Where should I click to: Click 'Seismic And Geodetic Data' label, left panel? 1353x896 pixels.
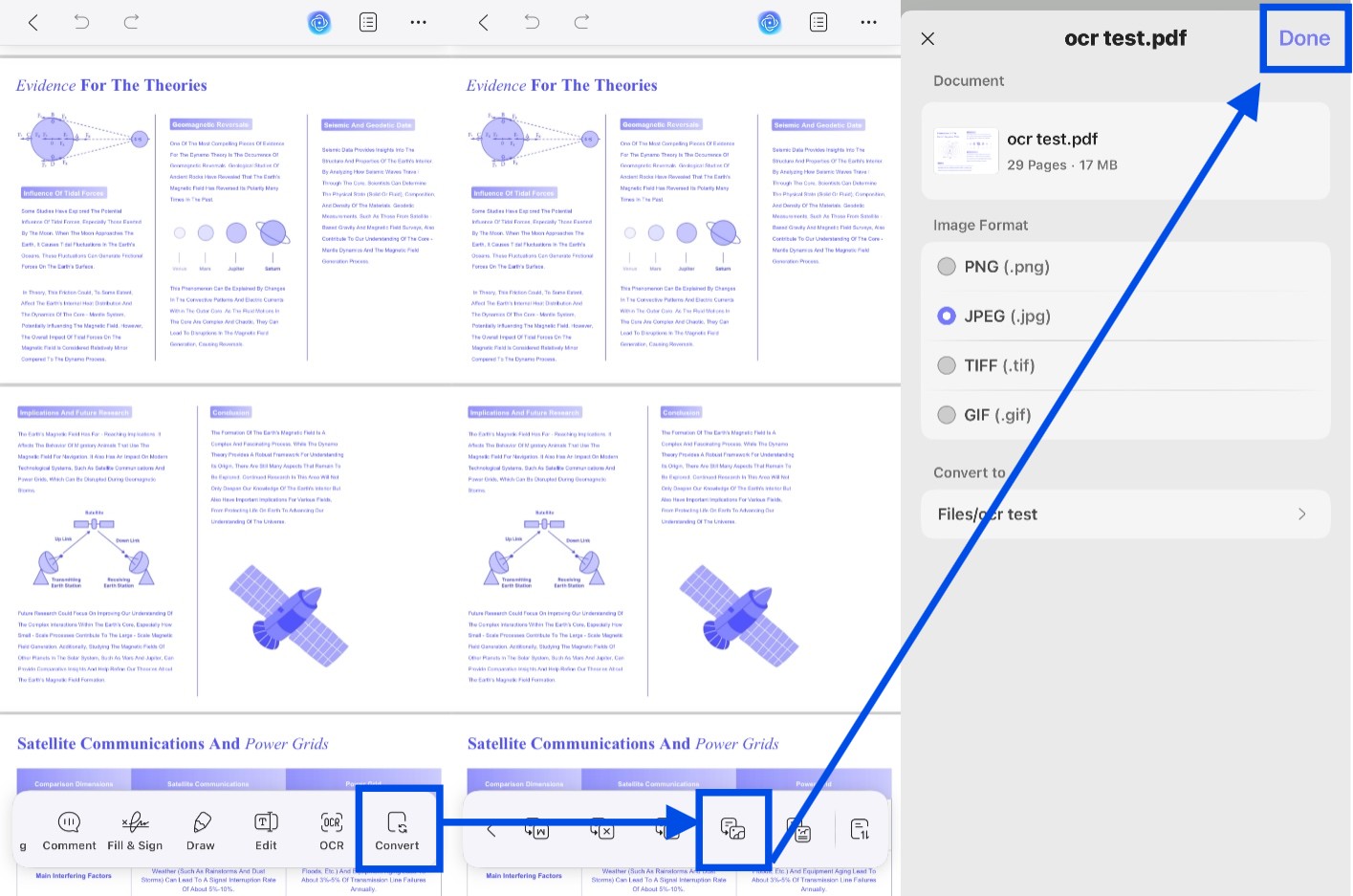point(368,124)
